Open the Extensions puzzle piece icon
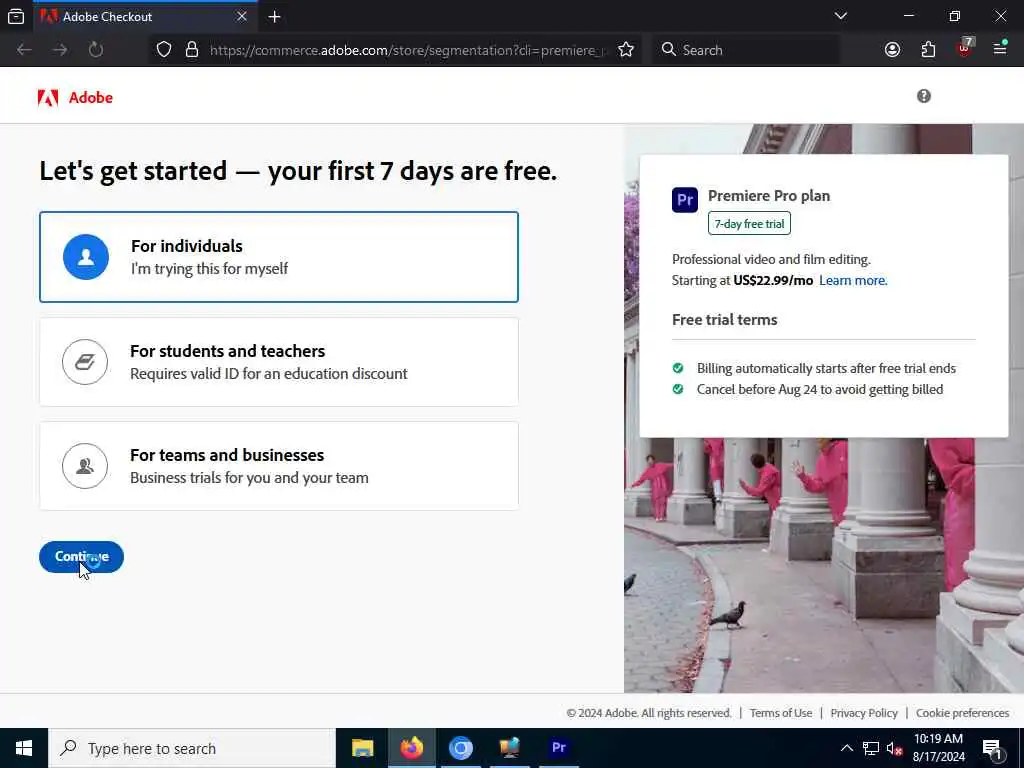The height and width of the screenshot is (768, 1024). coord(928,50)
